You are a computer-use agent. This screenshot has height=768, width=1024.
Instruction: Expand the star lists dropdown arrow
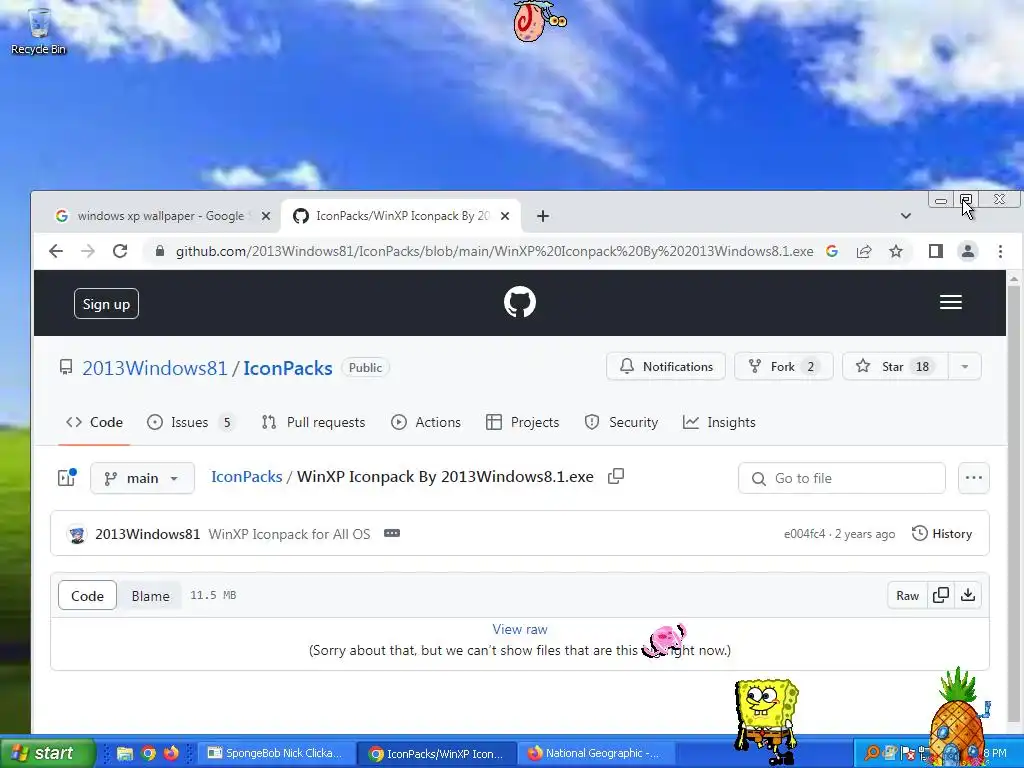965,366
